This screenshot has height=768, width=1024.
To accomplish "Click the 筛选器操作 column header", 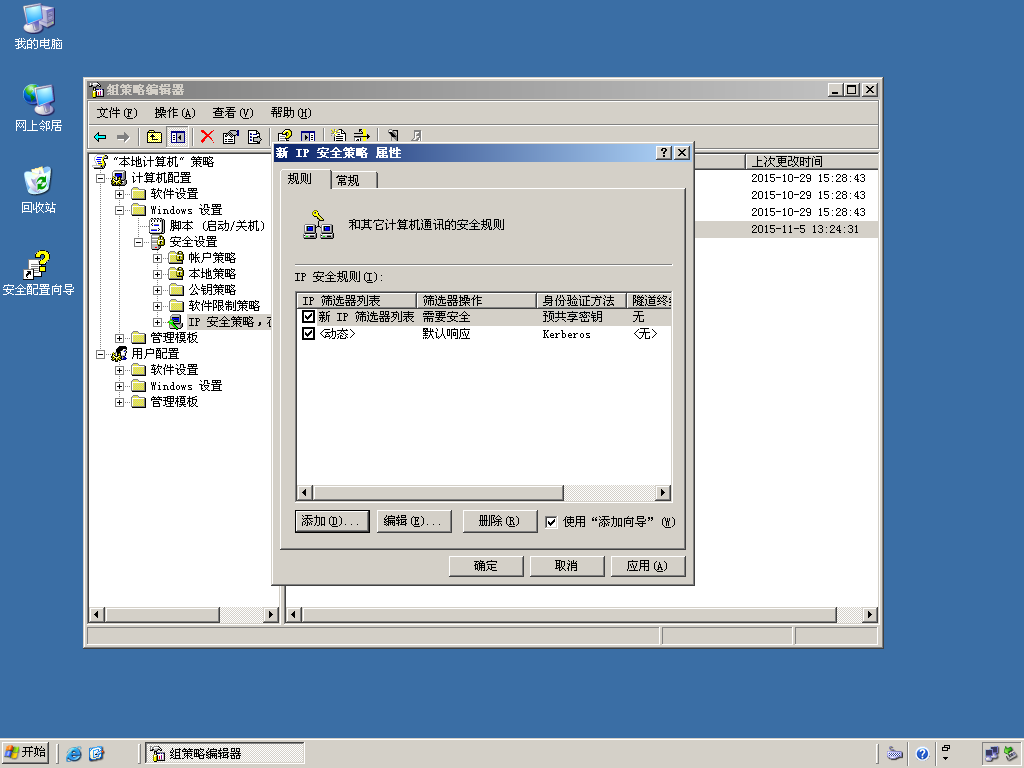I will [476, 300].
